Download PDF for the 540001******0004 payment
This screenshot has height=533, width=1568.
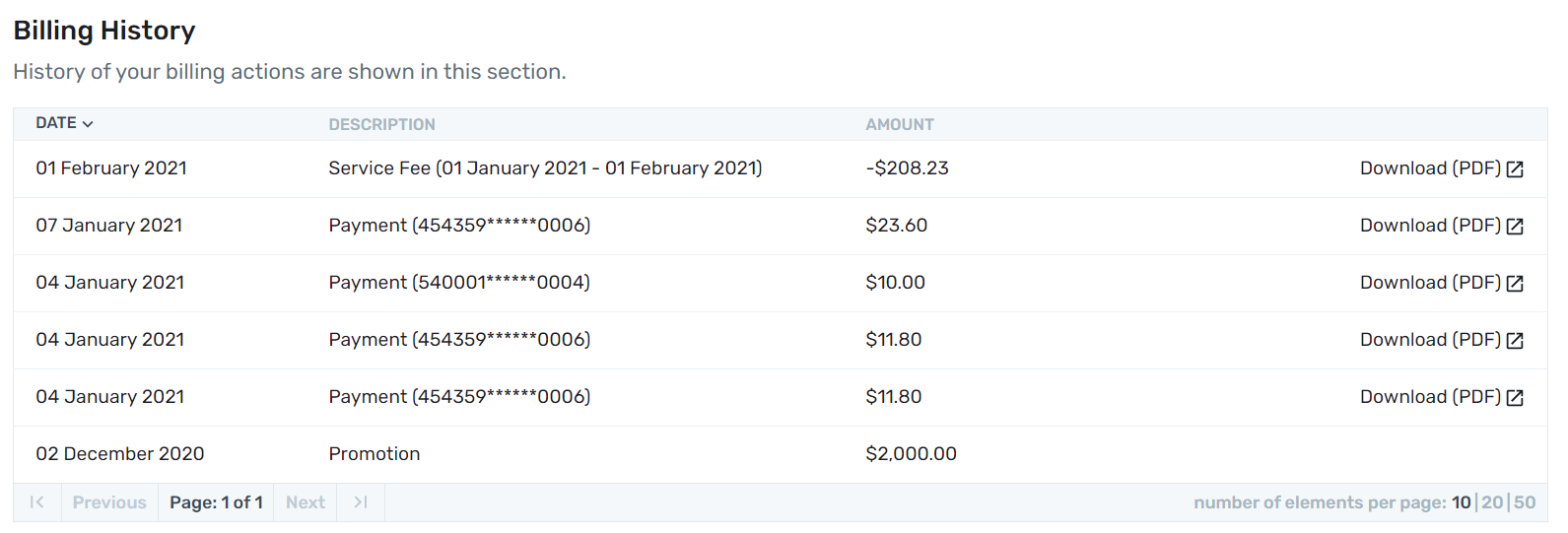coord(1430,283)
